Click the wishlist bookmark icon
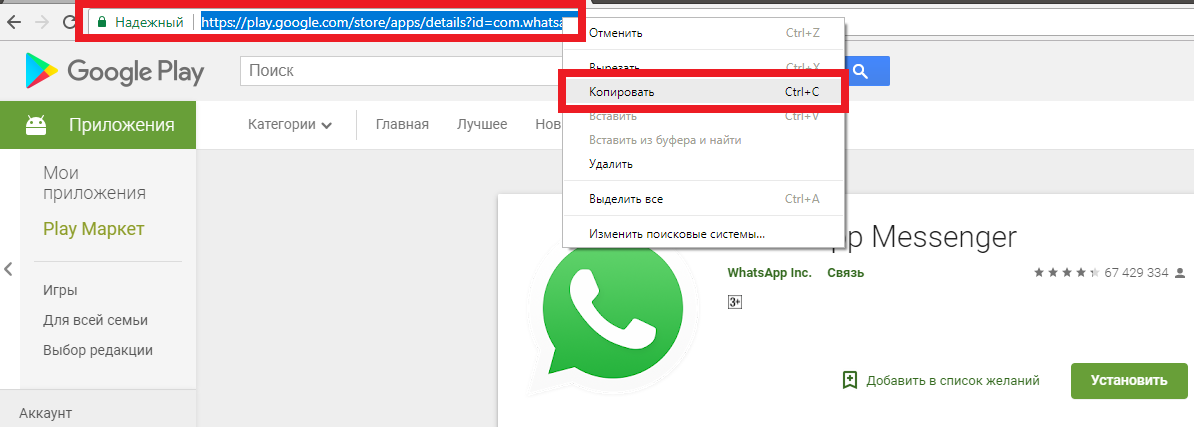The height and width of the screenshot is (427, 1194). [x=851, y=380]
